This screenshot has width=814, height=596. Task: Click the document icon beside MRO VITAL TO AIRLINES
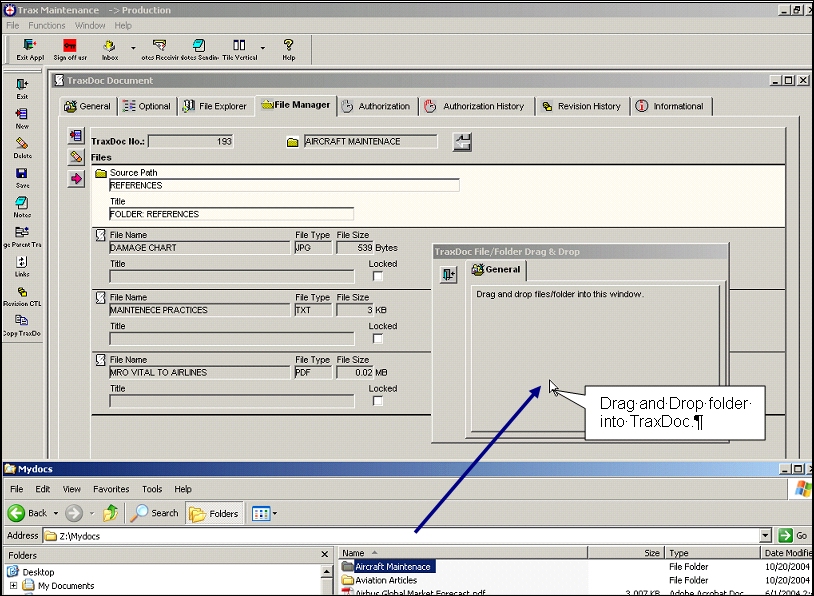point(101,360)
